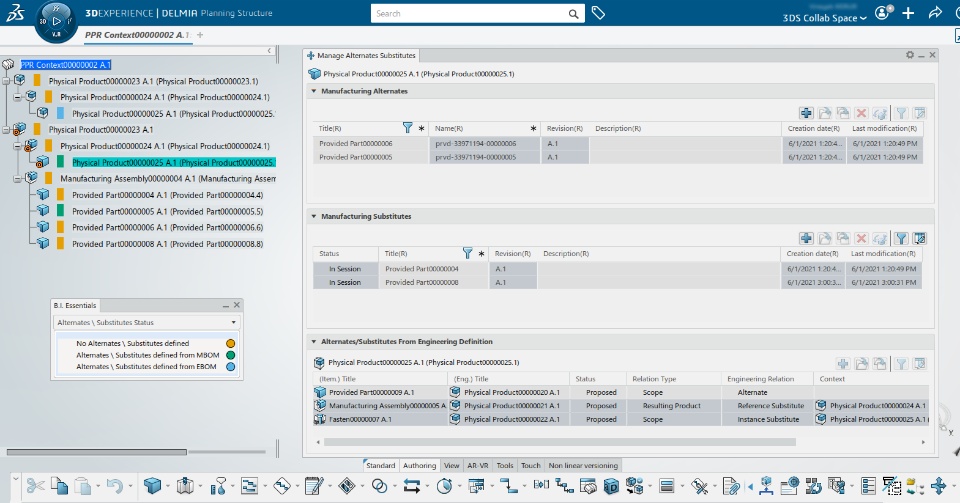The image size is (960, 503).
Task: Open PPR Context00000002 A.1 document tab
Action: [138, 35]
